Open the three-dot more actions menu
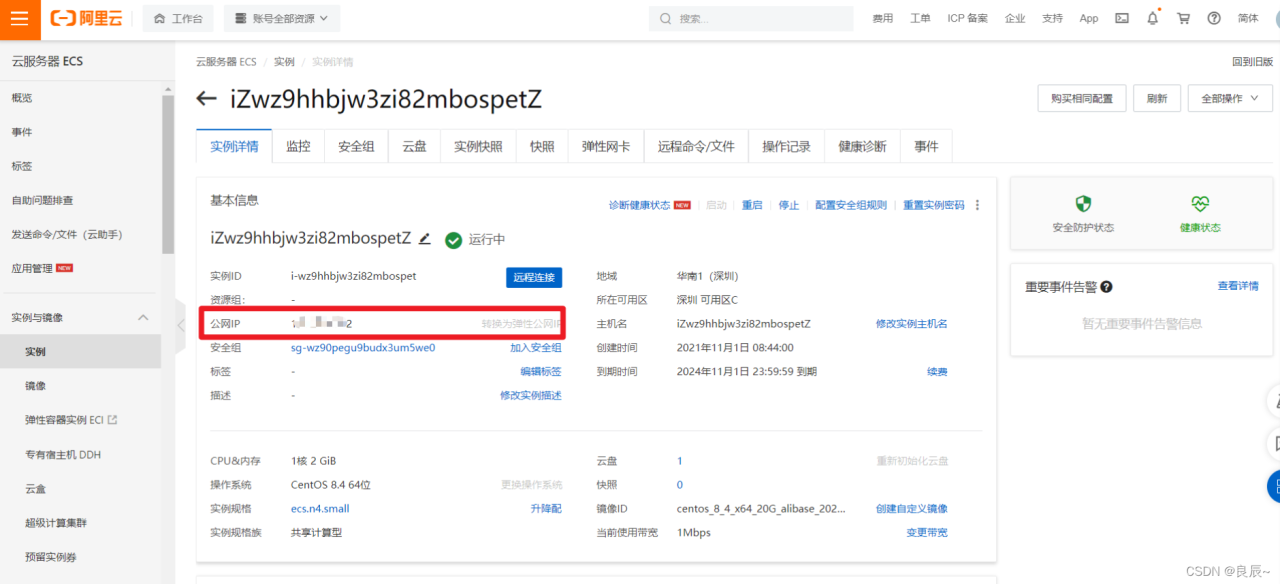The image size is (1280, 584). coord(978,205)
